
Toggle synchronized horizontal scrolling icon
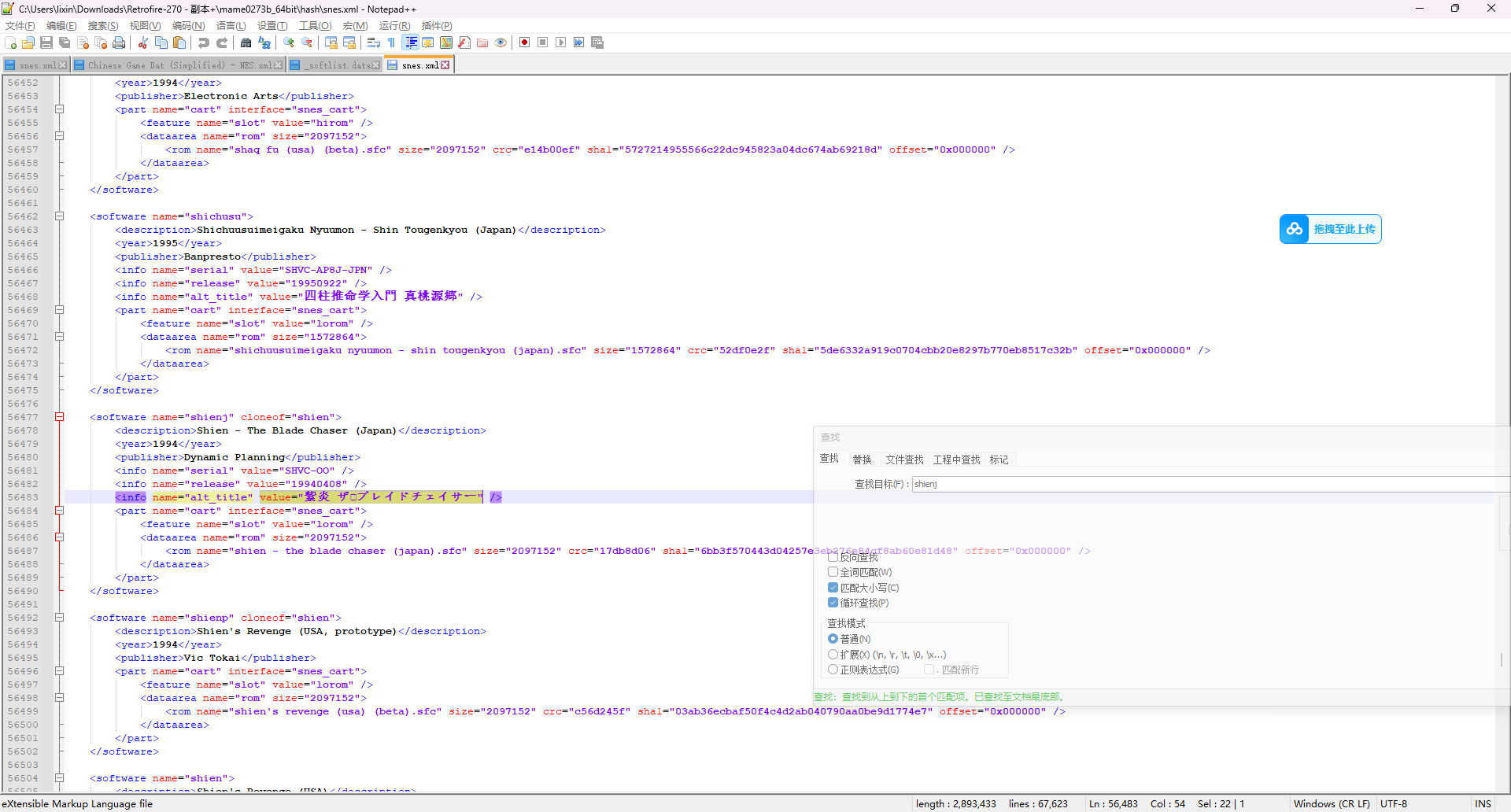point(349,42)
